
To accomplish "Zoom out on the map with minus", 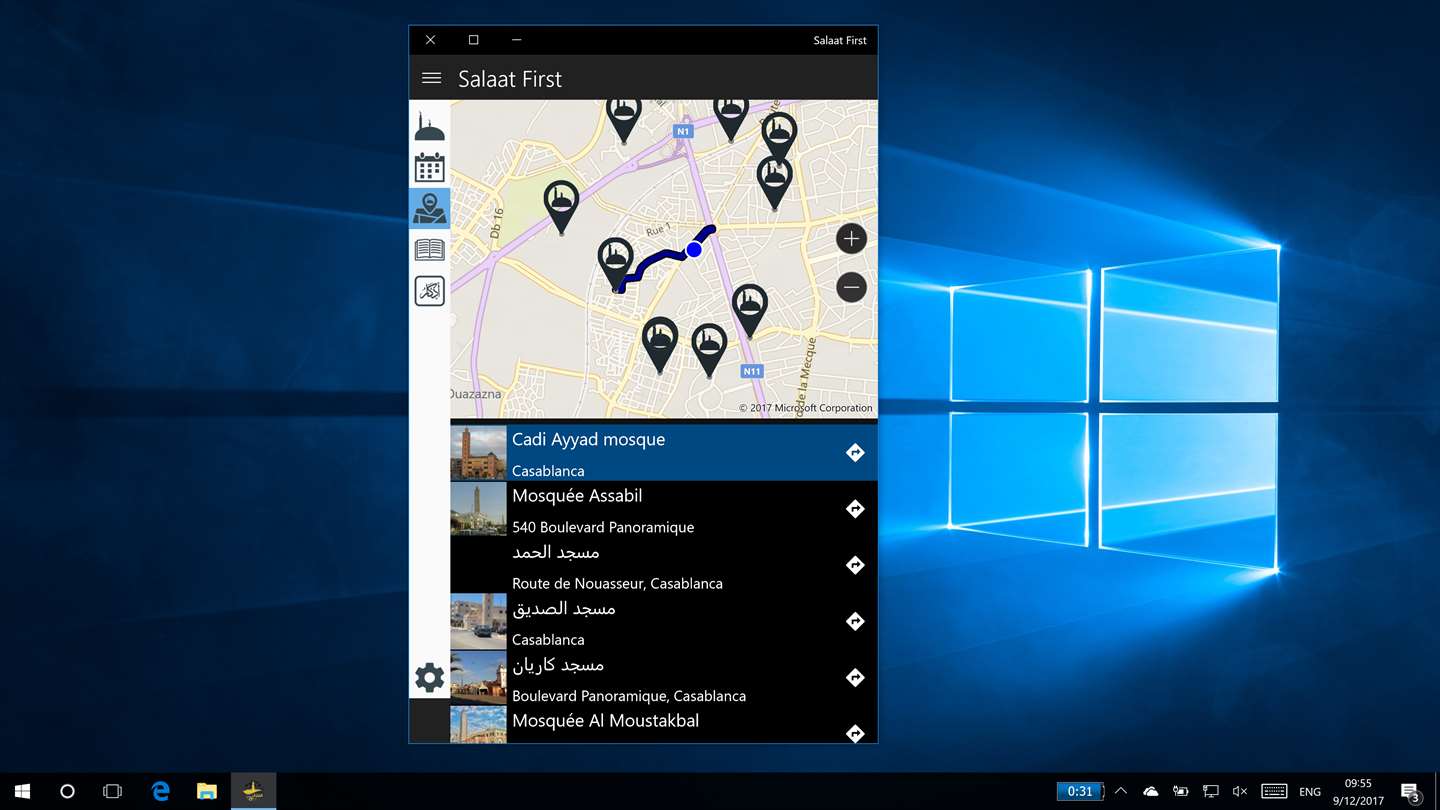I will point(851,288).
